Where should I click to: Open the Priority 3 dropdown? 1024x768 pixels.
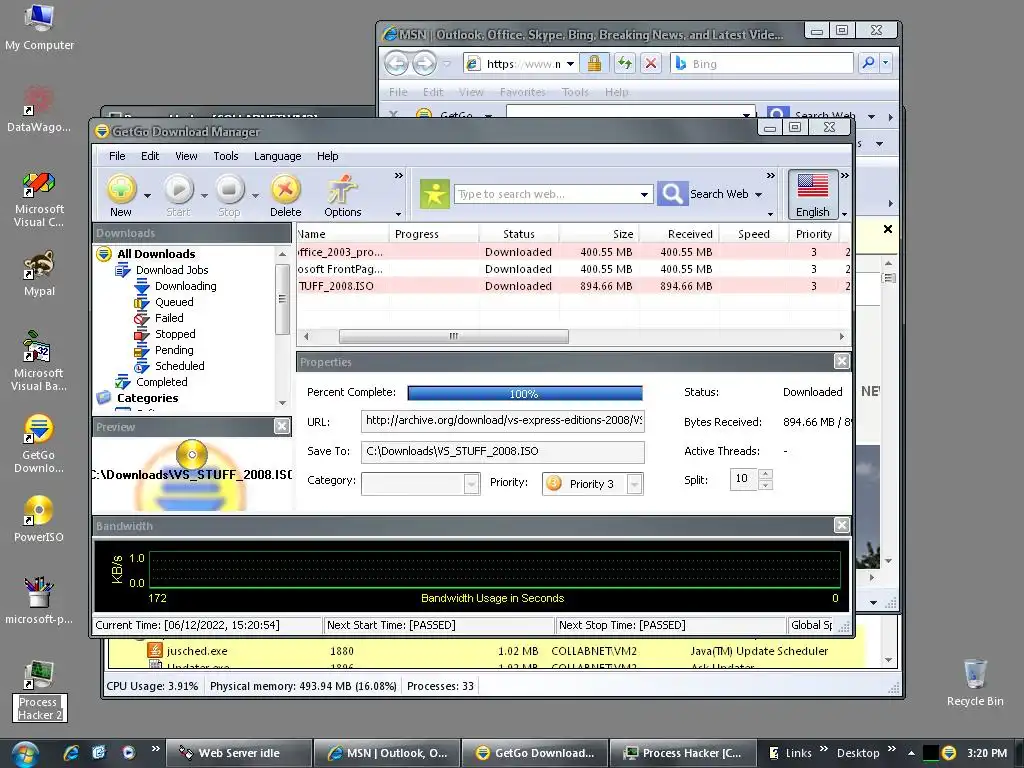634,484
